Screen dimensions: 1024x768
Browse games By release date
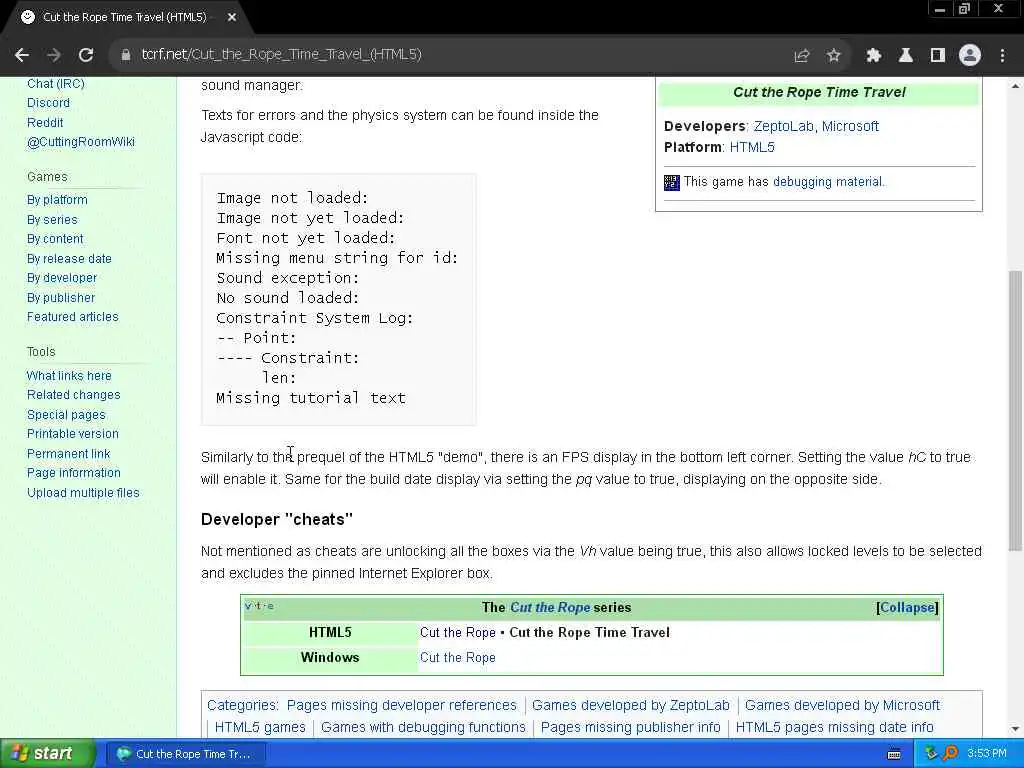(x=69, y=259)
